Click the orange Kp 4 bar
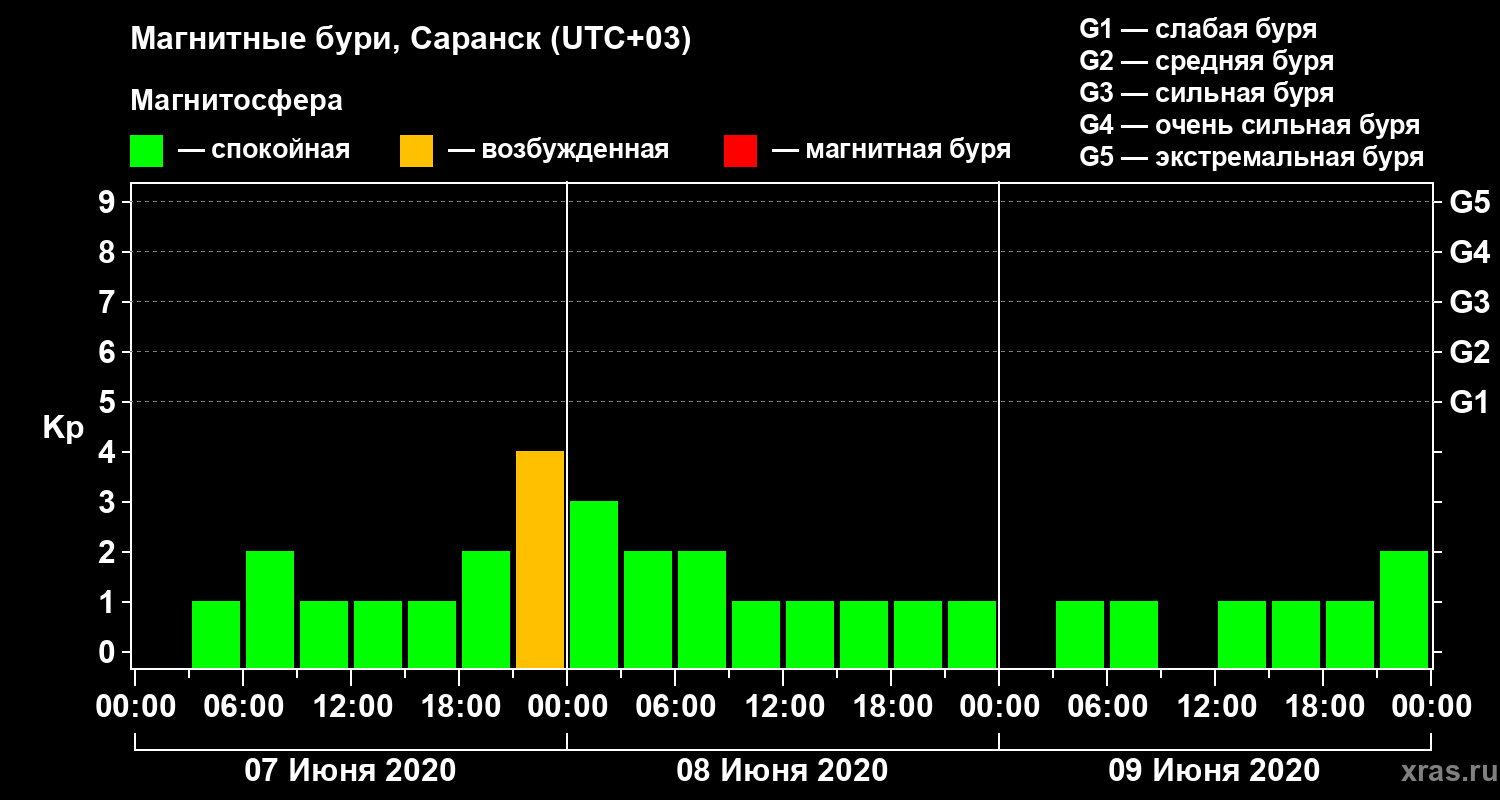Screen dimensions: 1500x800 pyautogui.click(x=540, y=559)
